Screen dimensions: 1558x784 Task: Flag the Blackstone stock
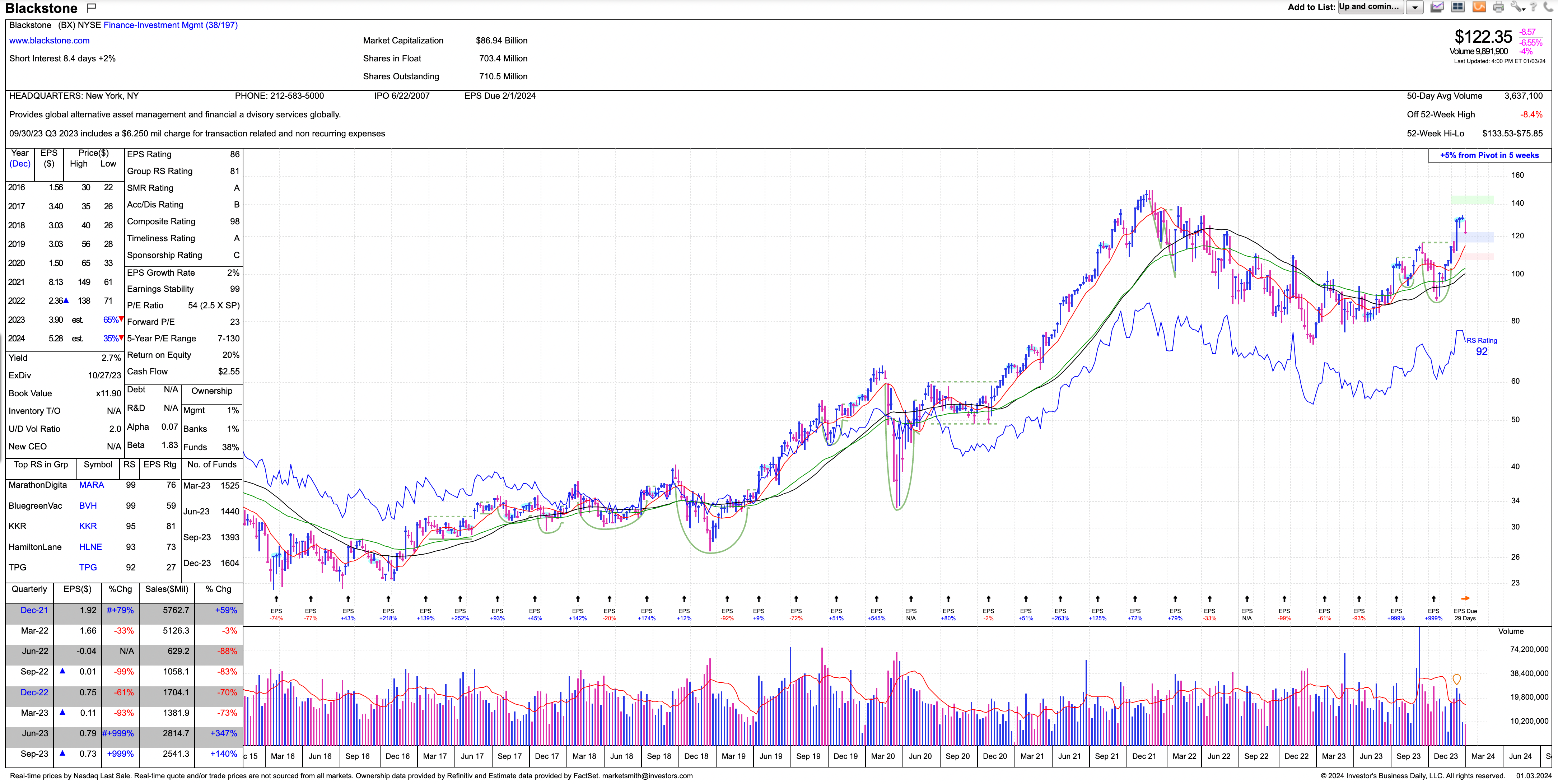pyautogui.click(x=91, y=8)
